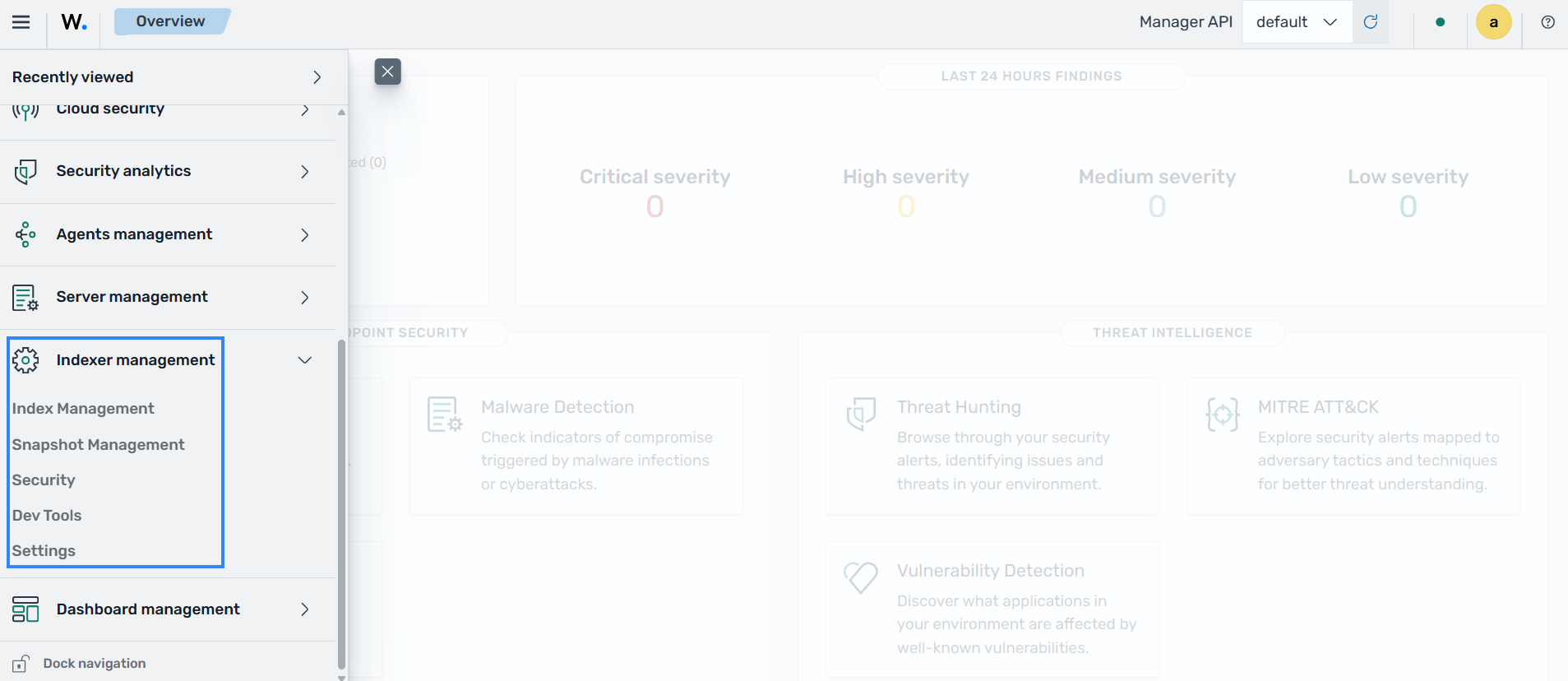Close the navigation drawer with X
The image size is (1568, 681).
pos(388,72)
